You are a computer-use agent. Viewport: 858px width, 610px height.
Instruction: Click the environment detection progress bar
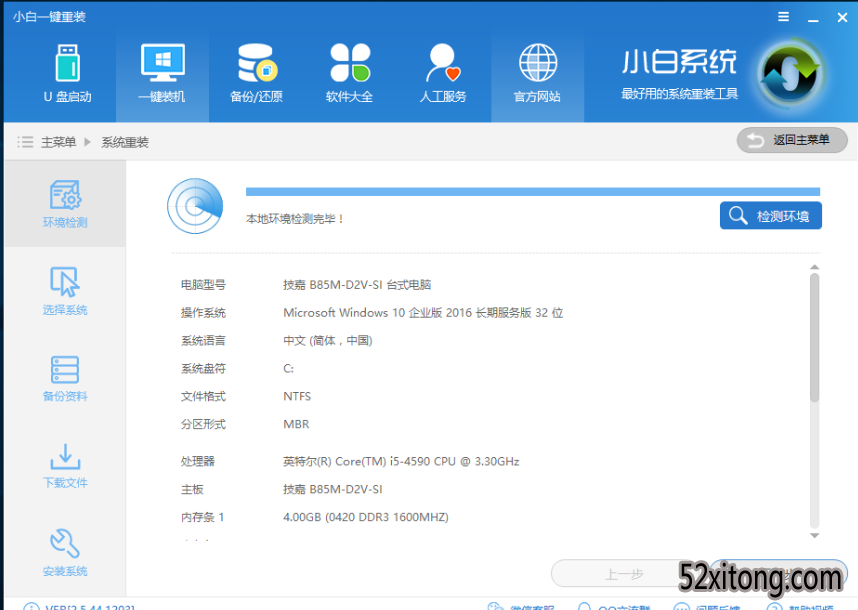tap(533, 191)
